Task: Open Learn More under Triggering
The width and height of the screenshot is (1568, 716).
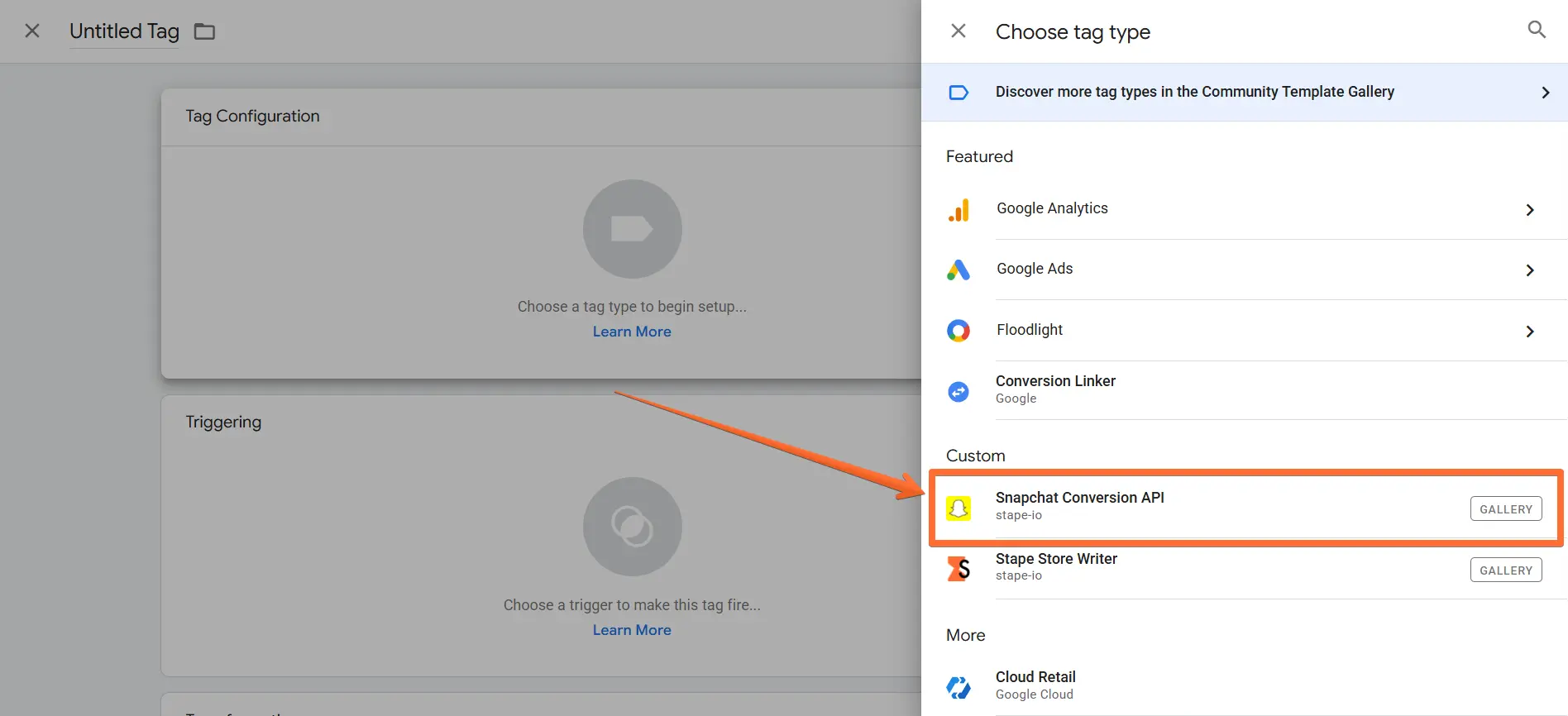Action: pos(632,630)
